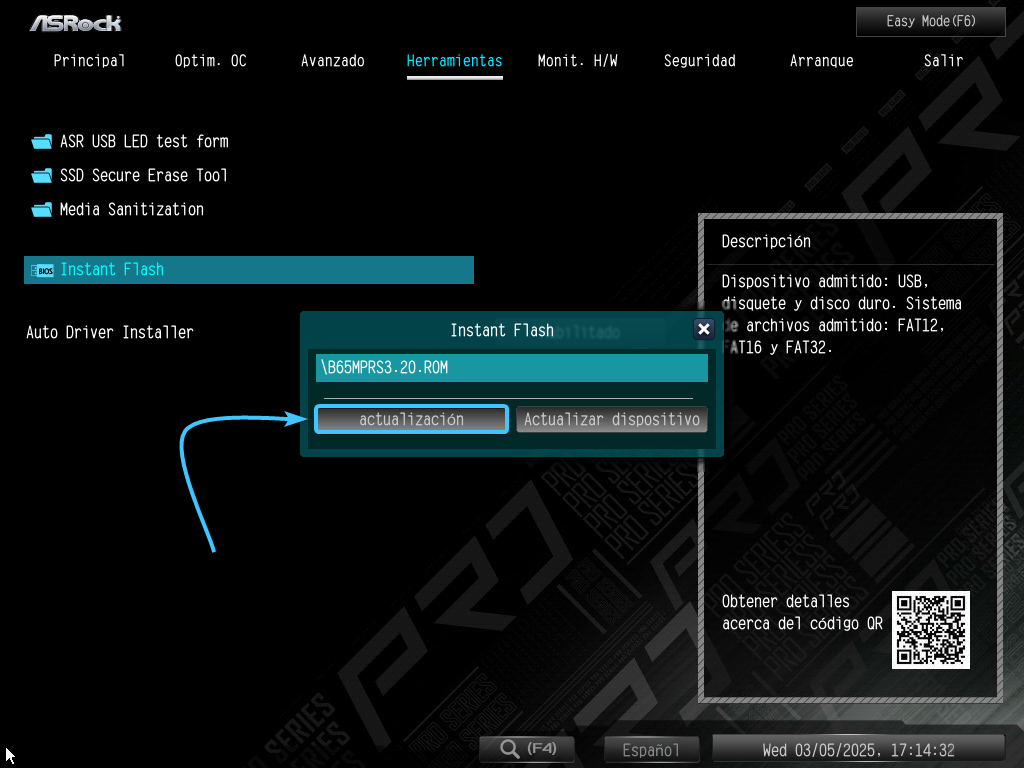Screen dimensions: 1024x768
Task: Go to the Avanzado tab
Action: coord(332,61)
